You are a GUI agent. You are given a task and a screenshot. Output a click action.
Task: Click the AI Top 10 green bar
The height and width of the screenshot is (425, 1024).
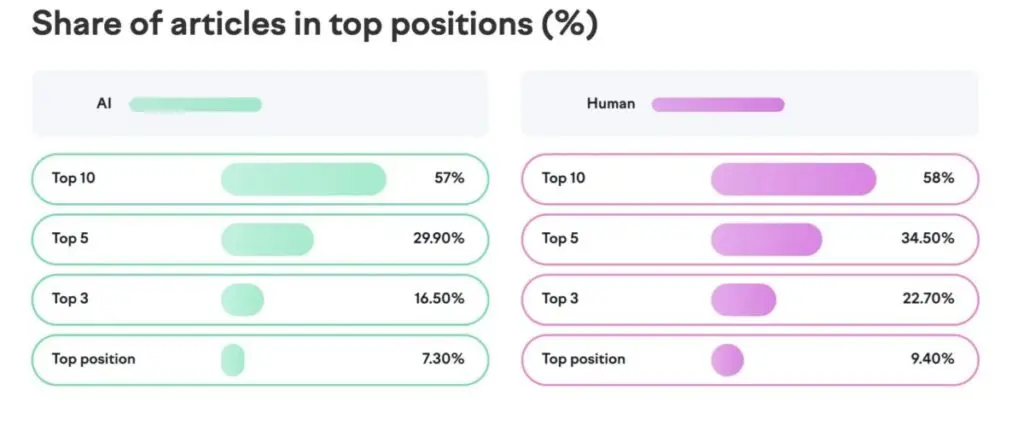point(303,179)
